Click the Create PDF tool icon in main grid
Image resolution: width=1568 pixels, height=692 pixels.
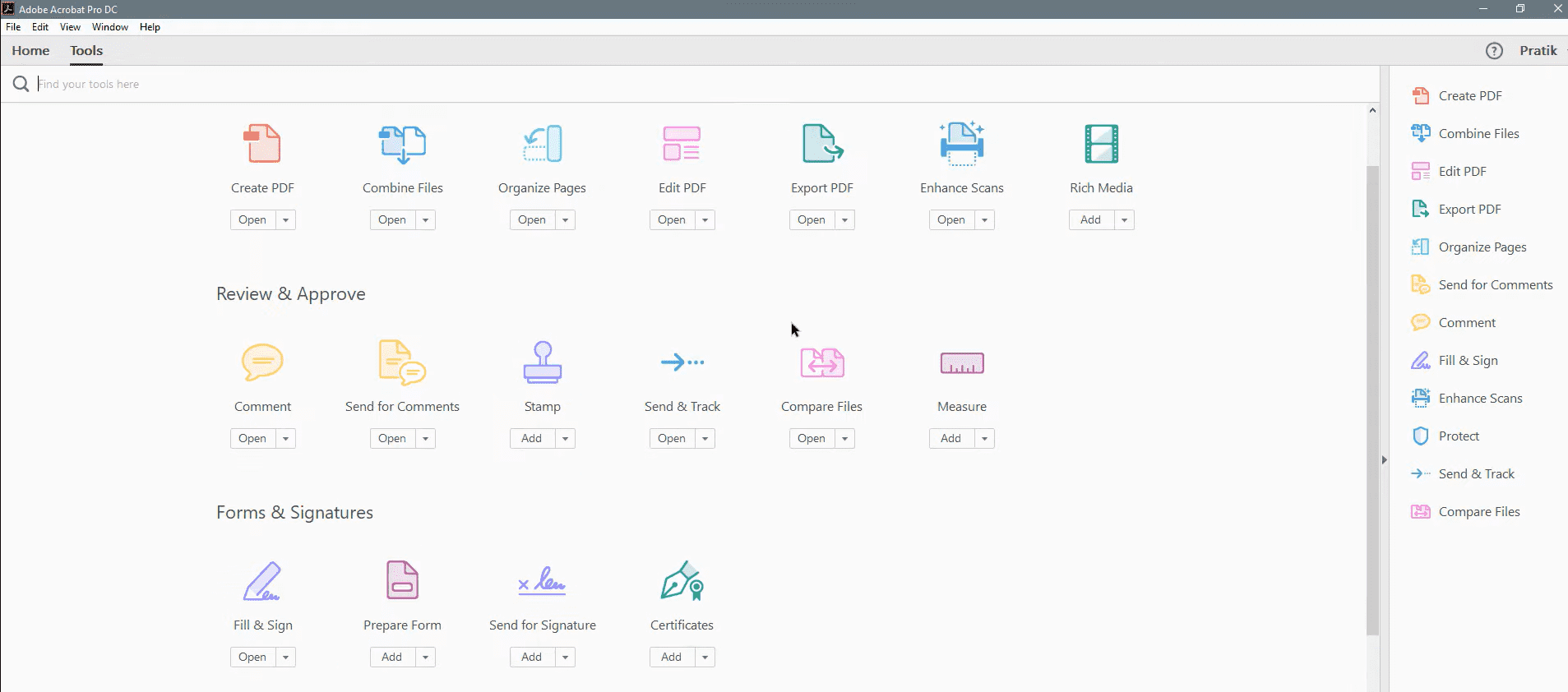(x=262, y=144)
